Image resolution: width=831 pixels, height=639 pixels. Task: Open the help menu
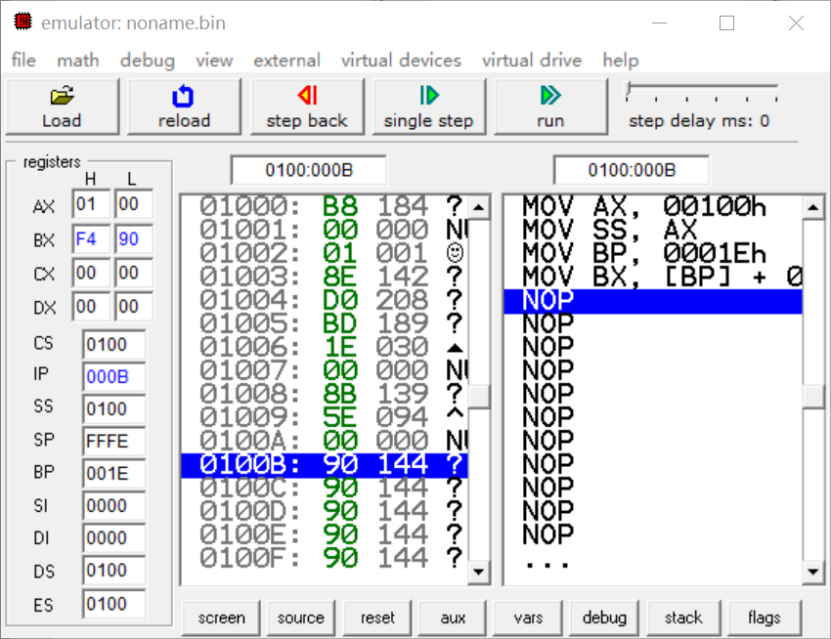(620, 60)
